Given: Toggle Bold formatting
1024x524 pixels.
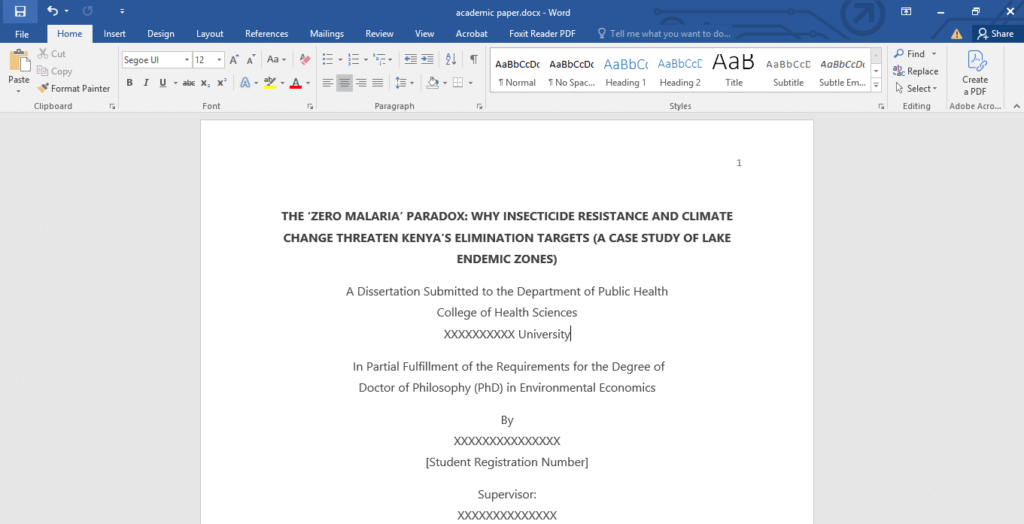Looking at the screenshot, I should click(x=130, y=83).
